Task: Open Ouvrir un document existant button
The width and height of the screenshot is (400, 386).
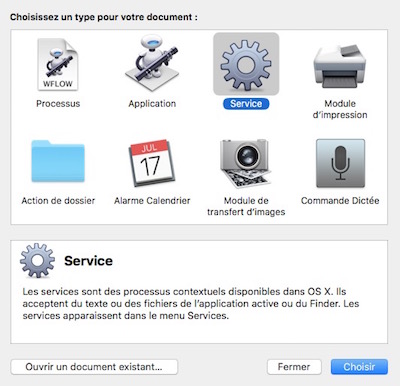Action: [94, 367]
